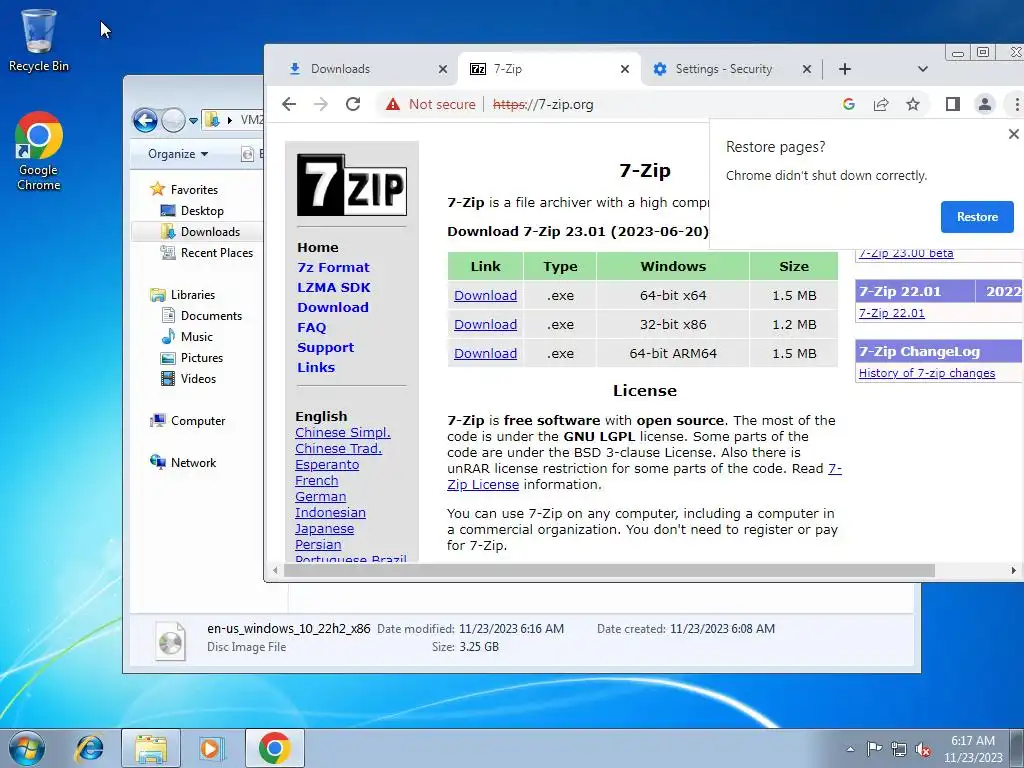Show hidden tray icons arrow
This screenshot has width=1024, height=768.
pos(850,749)
